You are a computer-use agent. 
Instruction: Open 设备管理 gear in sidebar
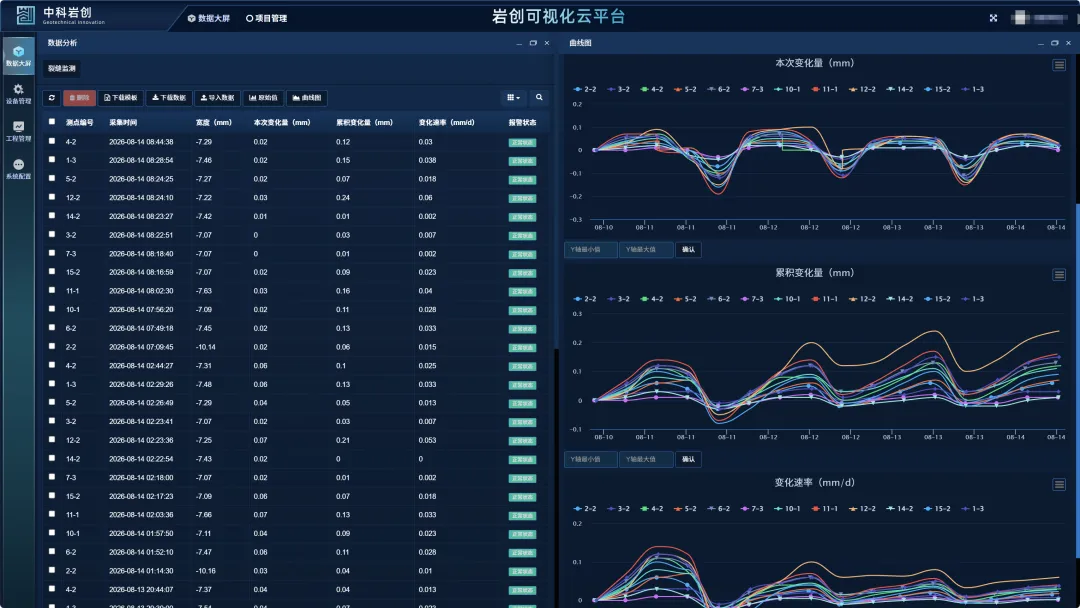pyautogui.click(x=19, y=94)
